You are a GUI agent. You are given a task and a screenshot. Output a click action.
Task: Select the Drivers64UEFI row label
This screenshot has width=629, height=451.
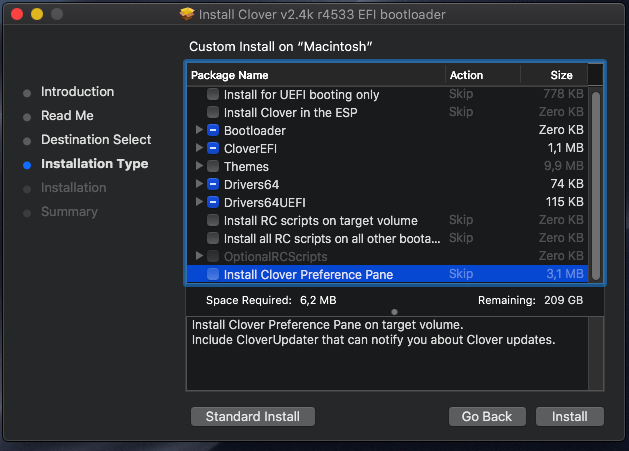[265, 203]
